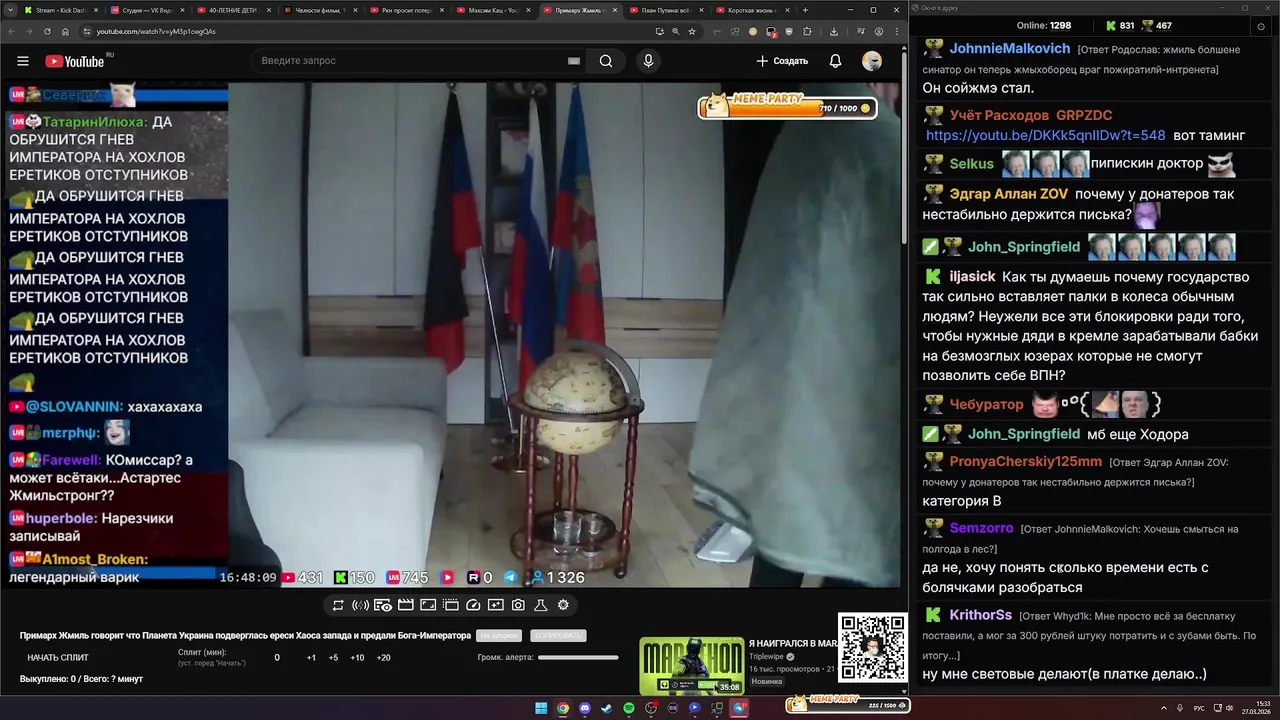Switch to the Студия — VK Видео tab
Viewport: 1280px width, 720px height.
pos(146,10)
